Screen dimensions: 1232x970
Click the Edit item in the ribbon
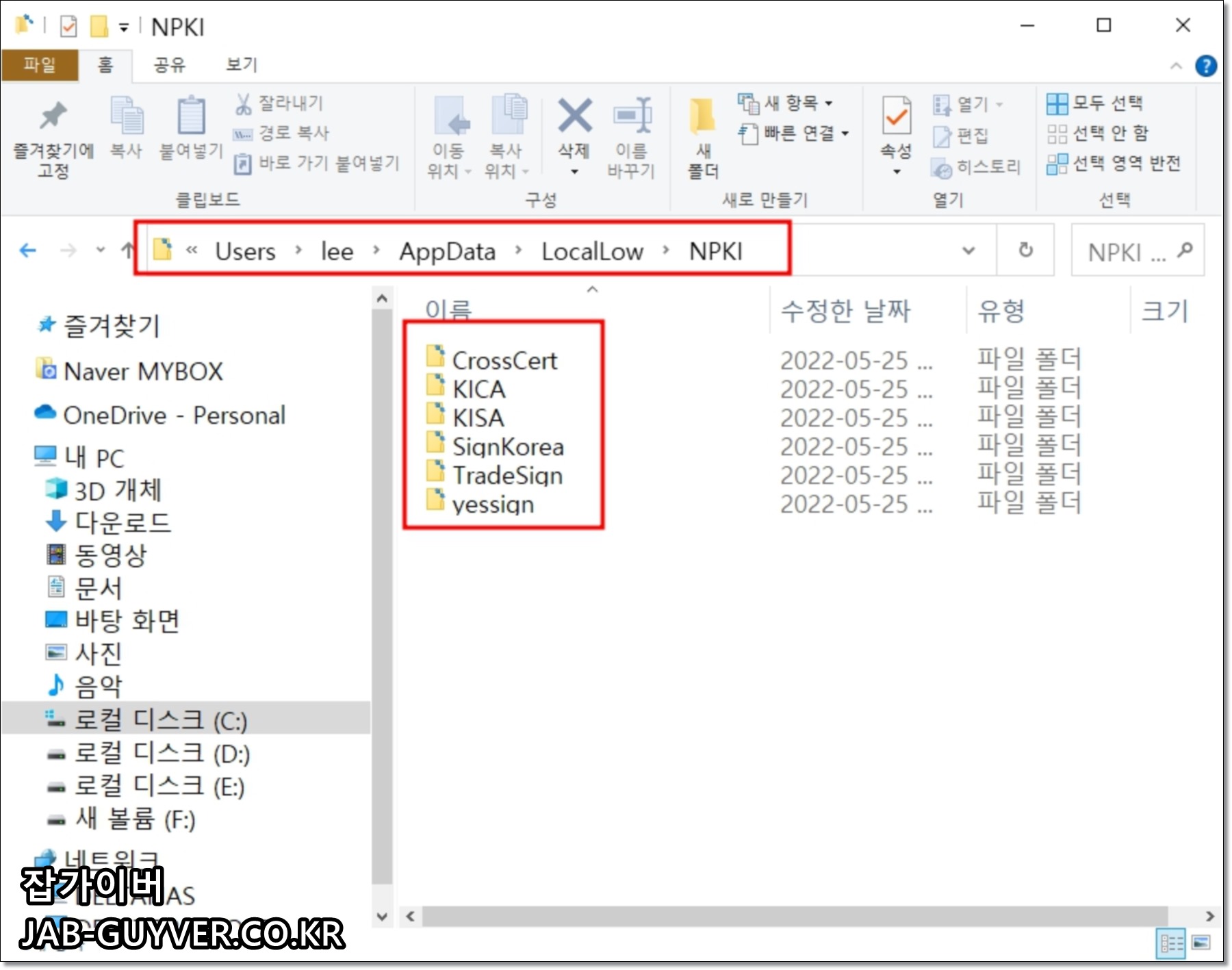pyautogui.click(x=962, y=136)
